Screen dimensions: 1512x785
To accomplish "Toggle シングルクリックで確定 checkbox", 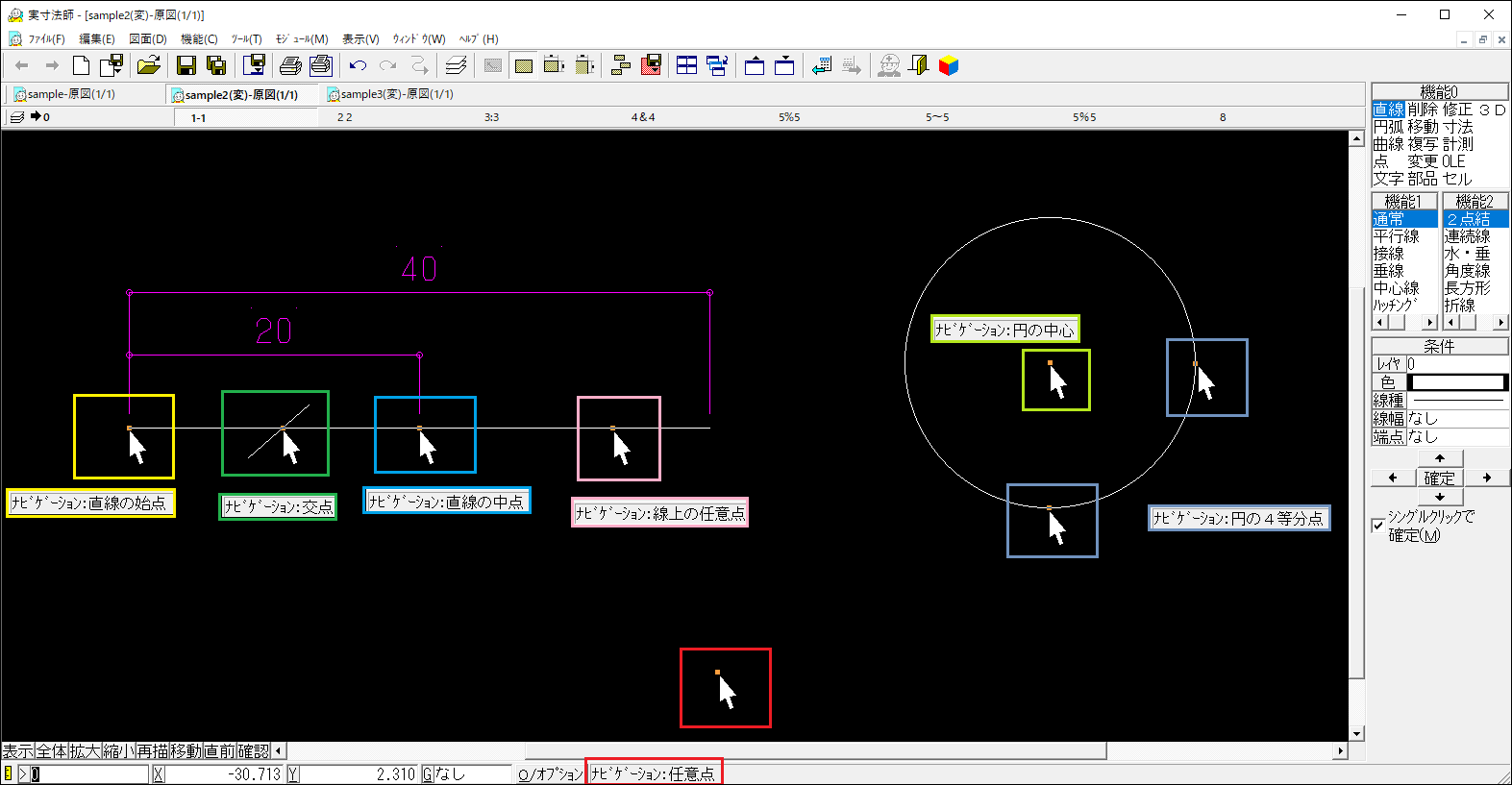I will click(1378, 525).
